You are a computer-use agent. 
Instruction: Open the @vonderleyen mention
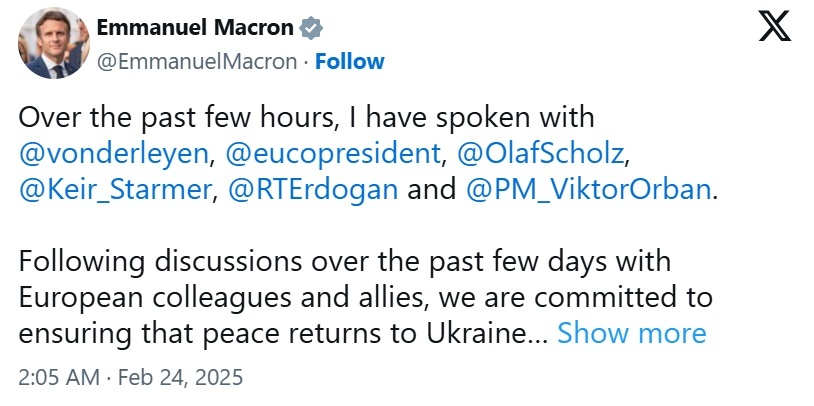click(x=113, y=154)
